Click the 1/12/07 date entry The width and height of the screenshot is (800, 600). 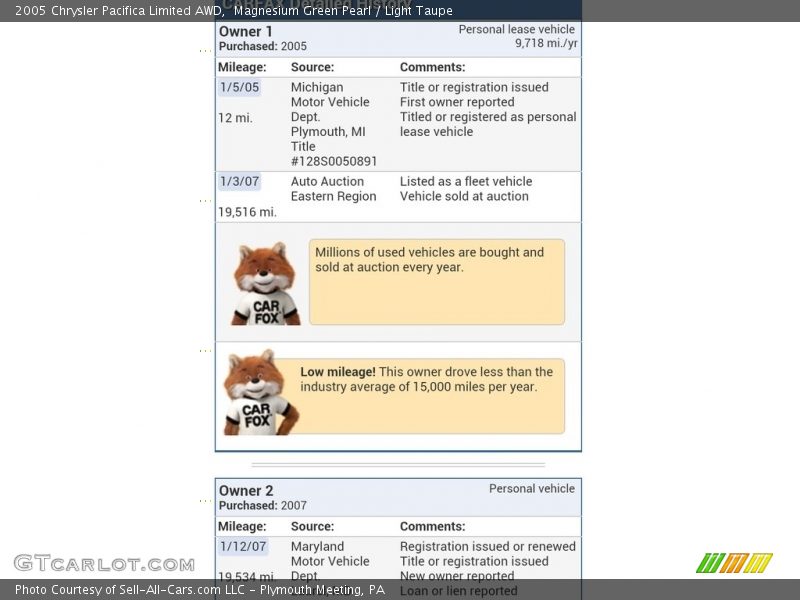click(x=243, y=546)
